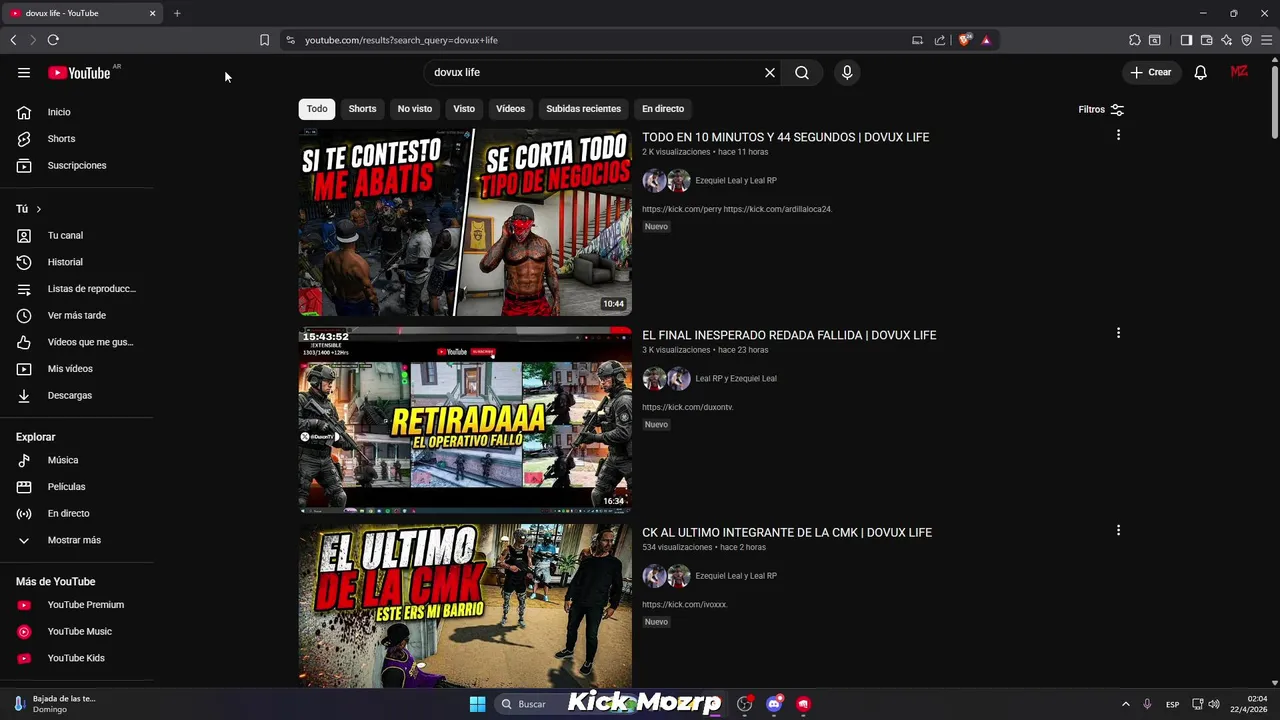Image resolution: width=1280 pixels, height=720 pixels.
Task: Open Windows Start menu
Action: point(477,704)
